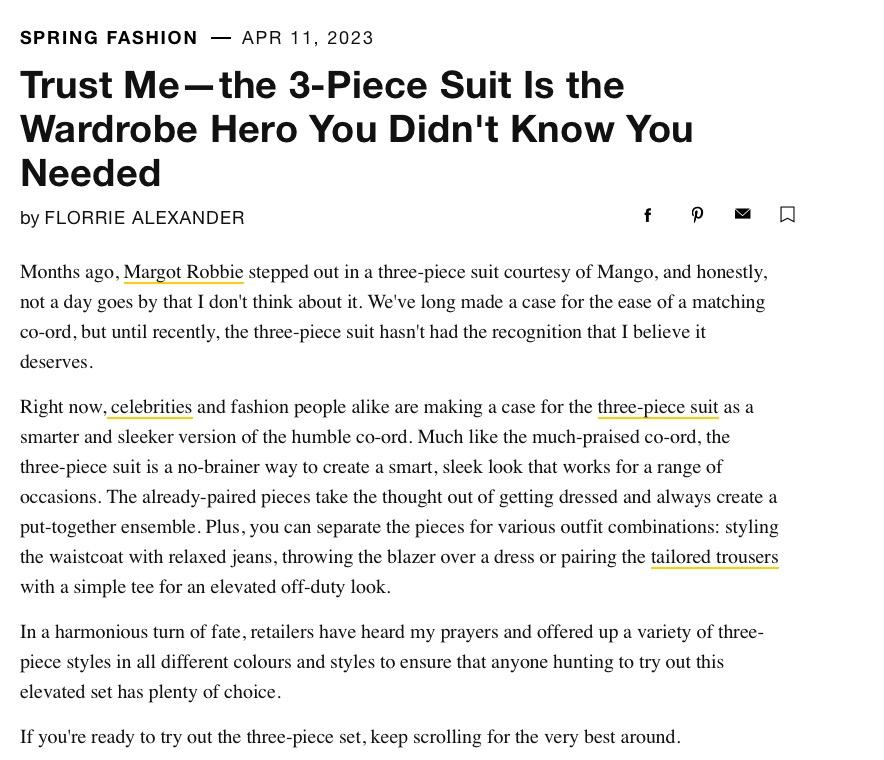Click the word 'deserves' ending first paragraph

pos(56,362)
